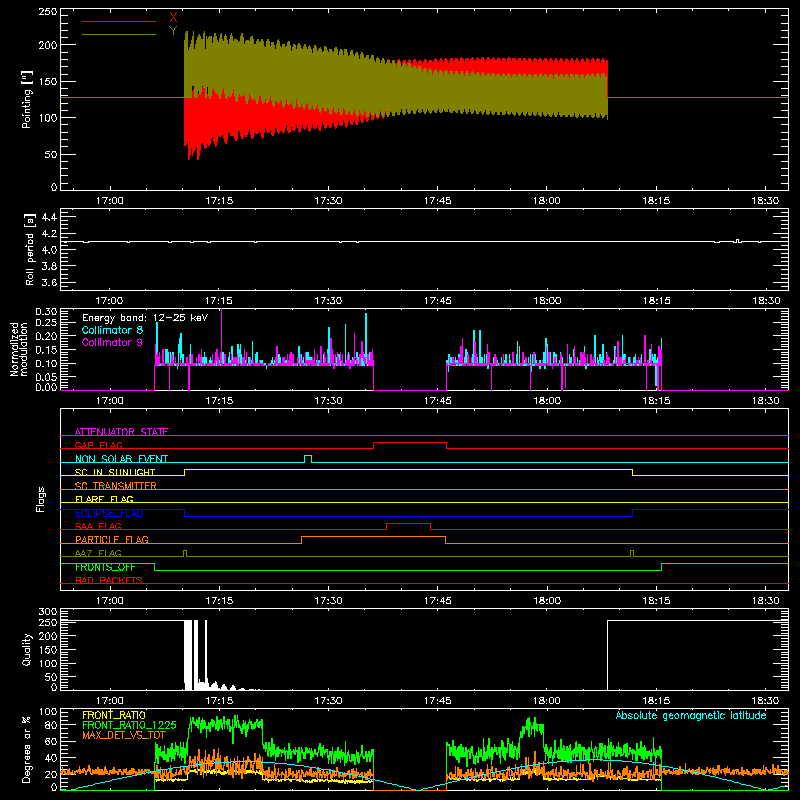The width and height of the screenshot is (800, 800).
Task: Click the 18:15 tick label under Flags plot
Action: [x=656, y=601]
